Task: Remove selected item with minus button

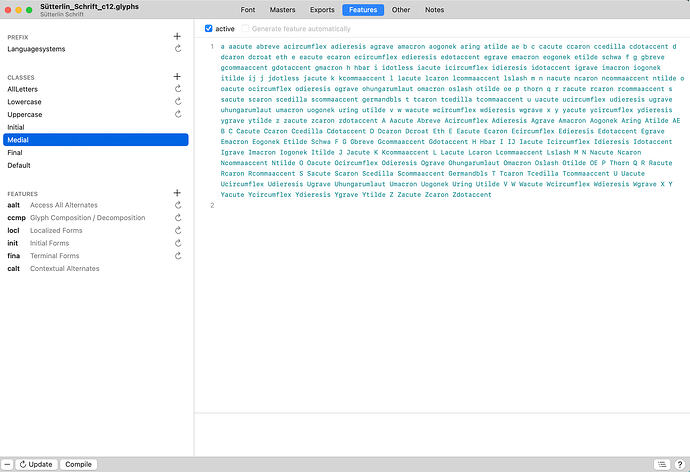Action: (x=7, y=465)
